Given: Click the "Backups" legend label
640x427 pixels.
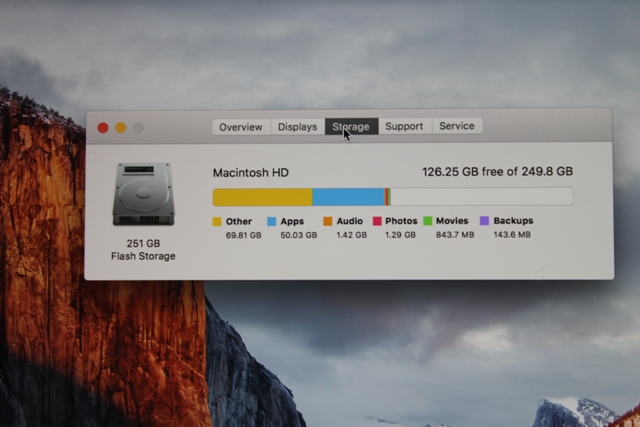Looking at the screenshot, I should click(513, 220).
